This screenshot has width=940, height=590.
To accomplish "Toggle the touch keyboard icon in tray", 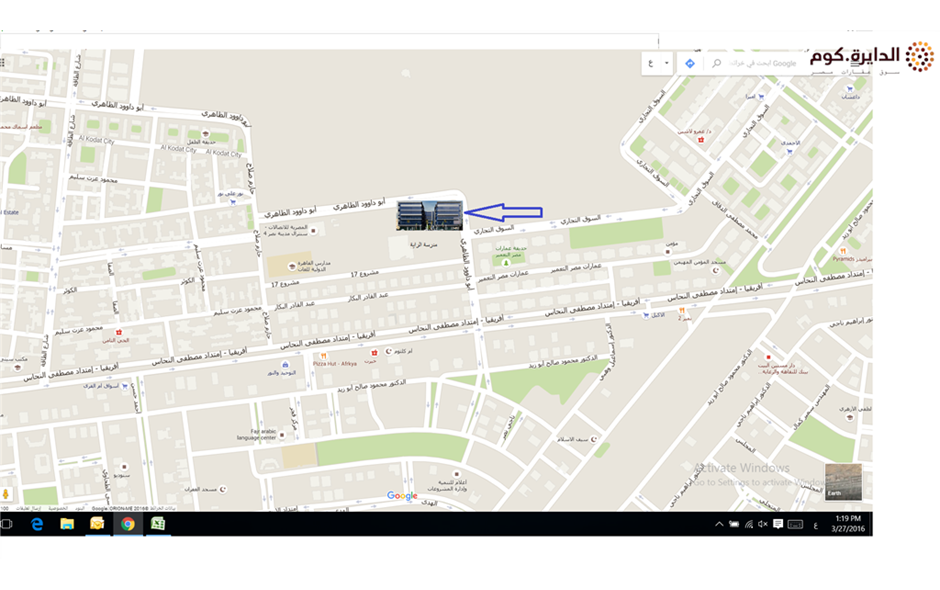I will pos(796,524).
